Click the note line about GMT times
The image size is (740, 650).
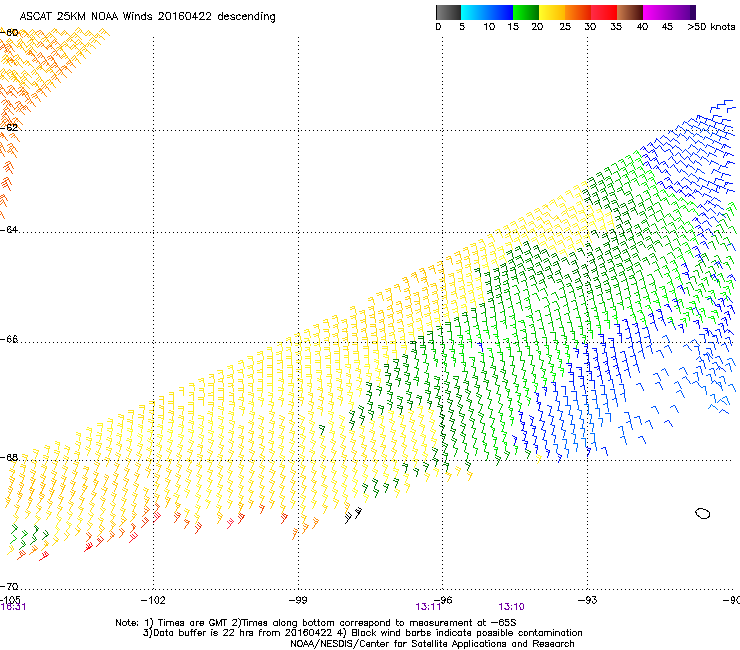[316, 623]
